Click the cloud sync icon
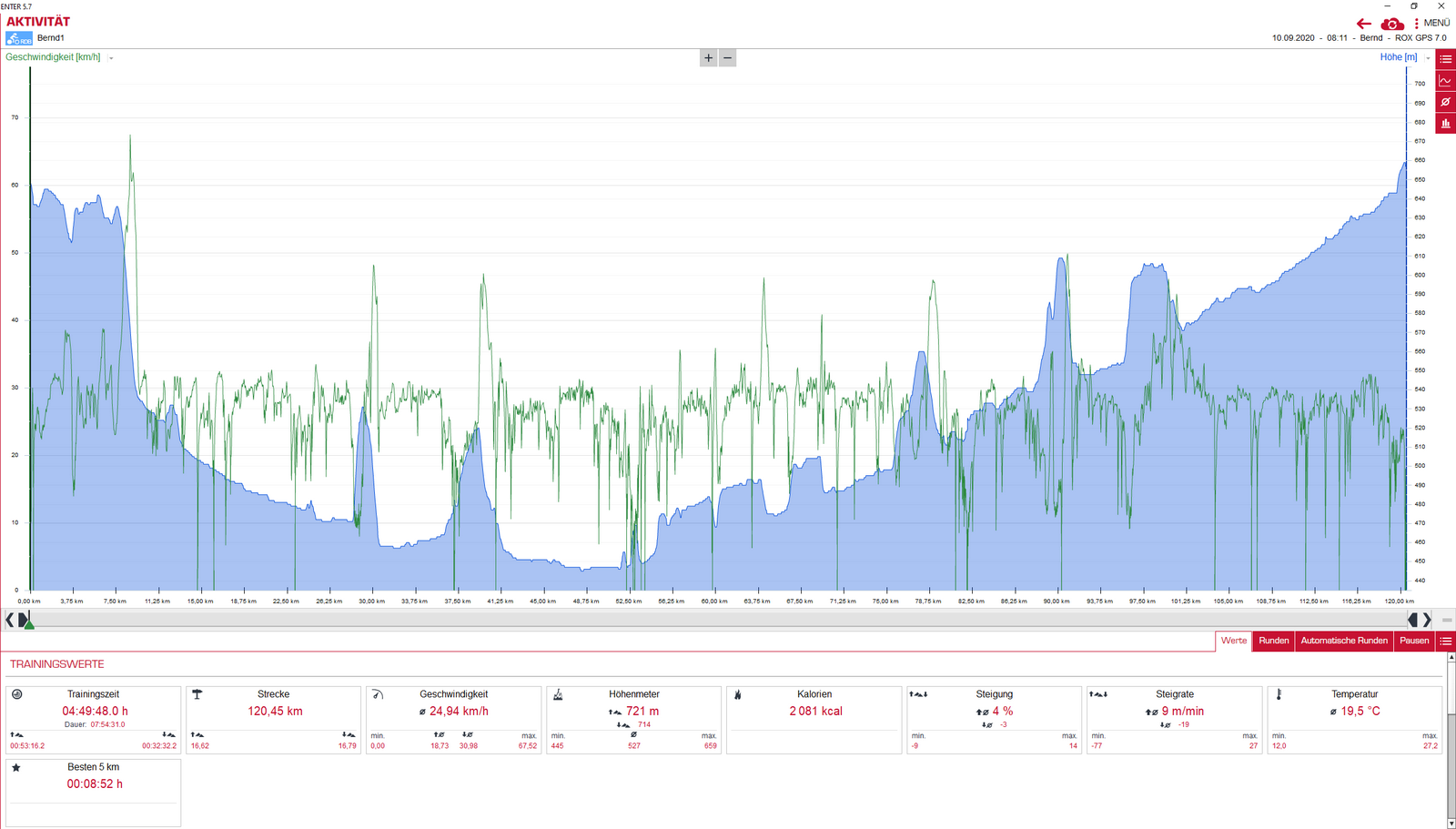This screenshot has height=829, width=1456. 1391,24
